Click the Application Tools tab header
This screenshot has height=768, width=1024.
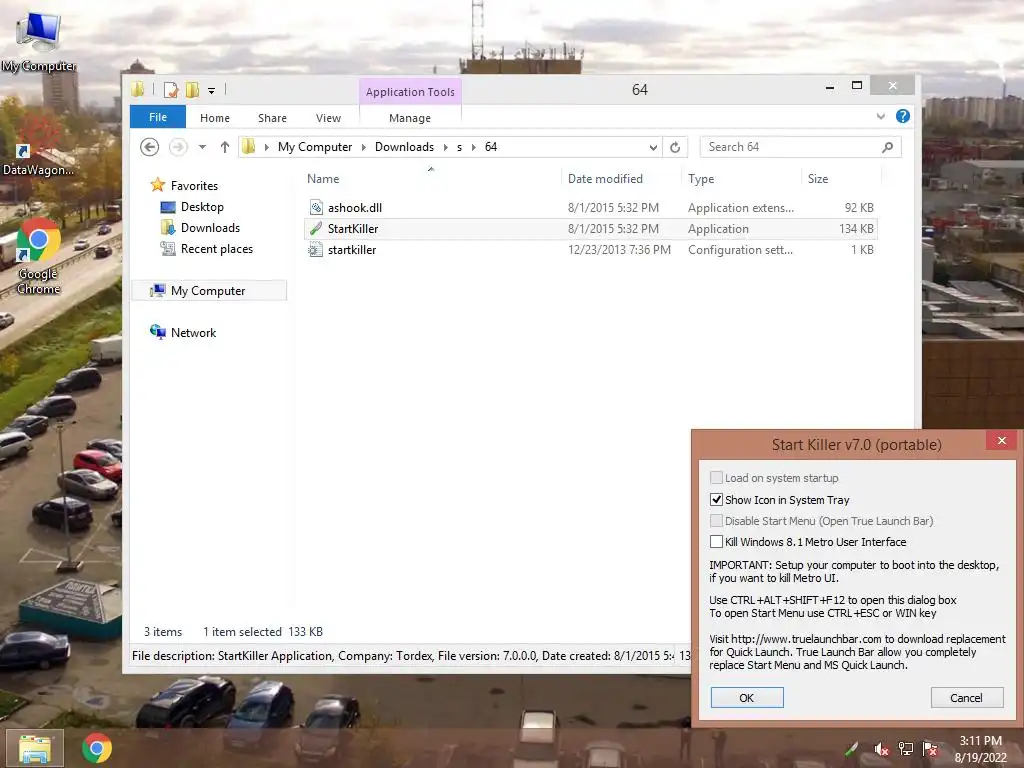click(410, 92)
